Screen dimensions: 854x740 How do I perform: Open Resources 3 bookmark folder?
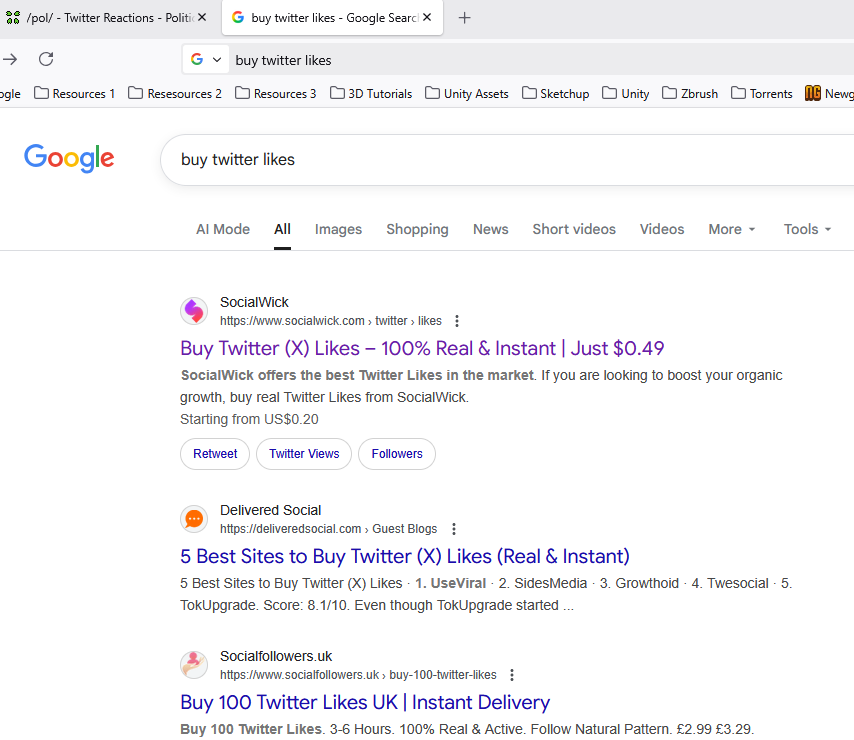tap(276, 94)
